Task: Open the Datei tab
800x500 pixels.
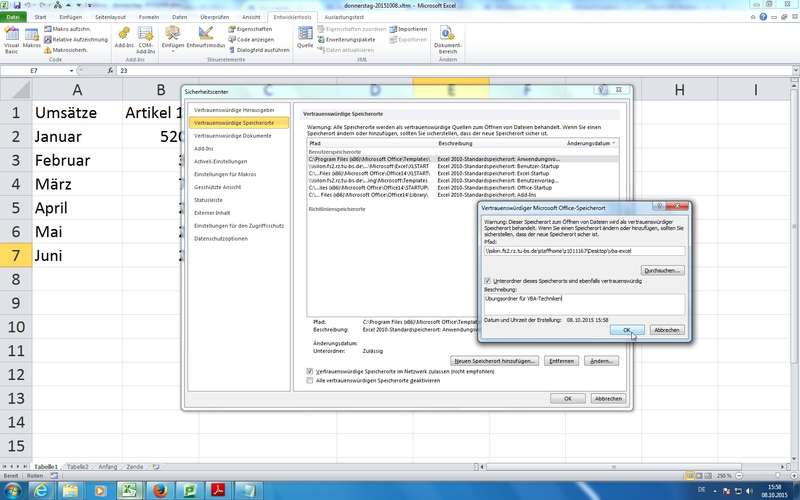Action: [x=13, y=17]
